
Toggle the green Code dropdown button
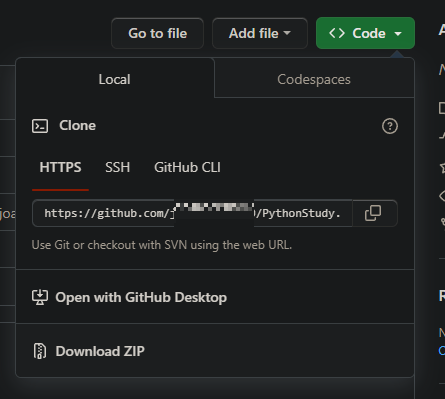coord(365,33)
